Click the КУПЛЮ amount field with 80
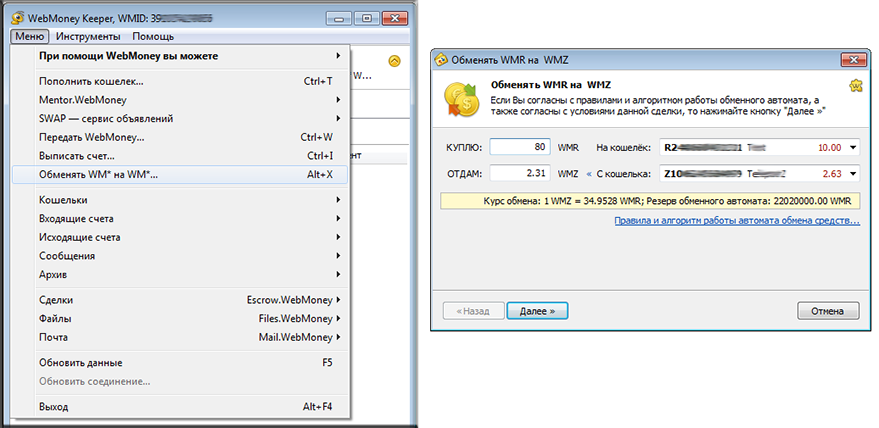The width and height of the screenshot is (879, 428). click(x=520, y=147)
